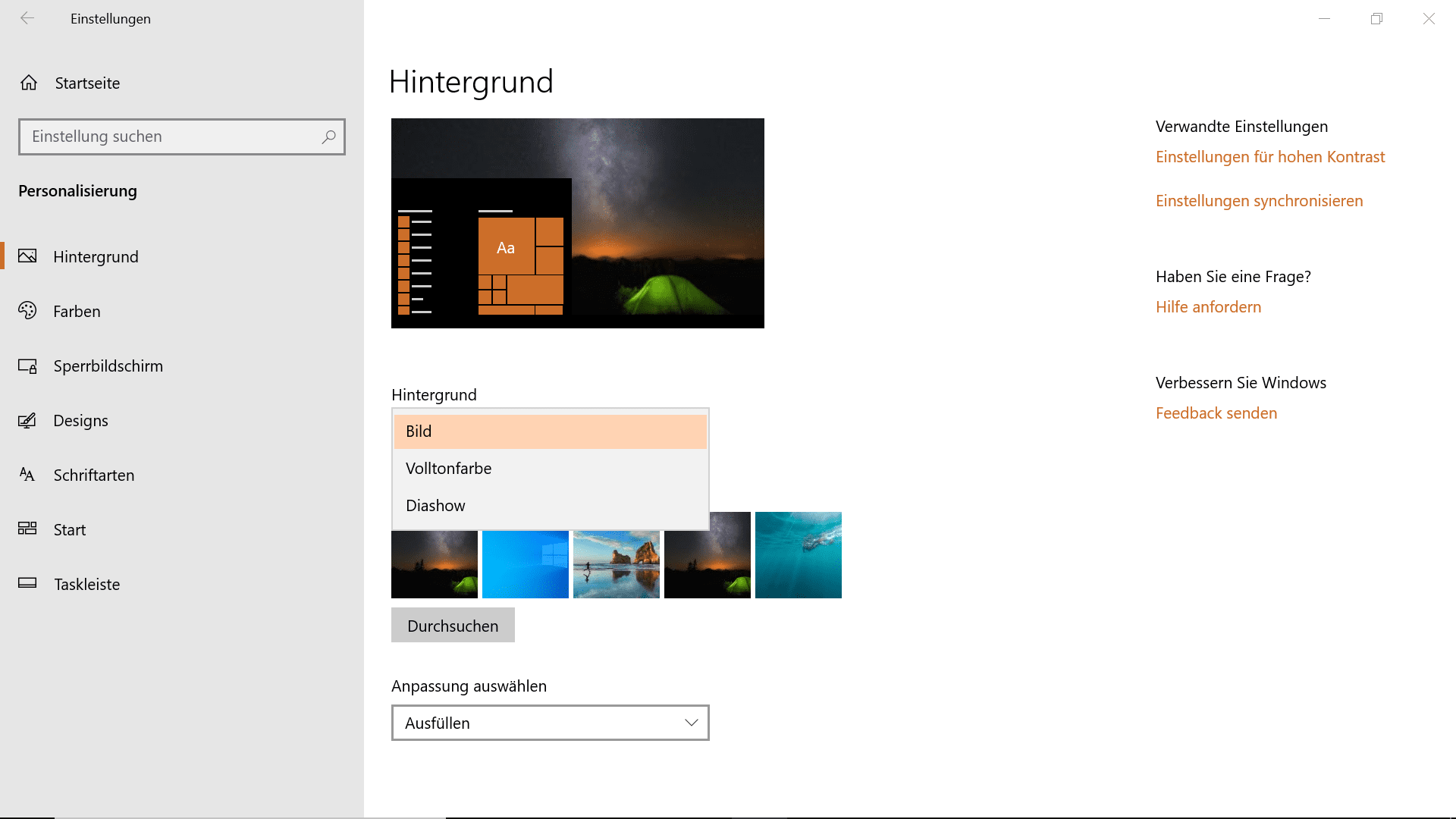Click the Schriftarten font icon
The image size is (1456, 819).
pyautogui.click(x=27, y=475)
